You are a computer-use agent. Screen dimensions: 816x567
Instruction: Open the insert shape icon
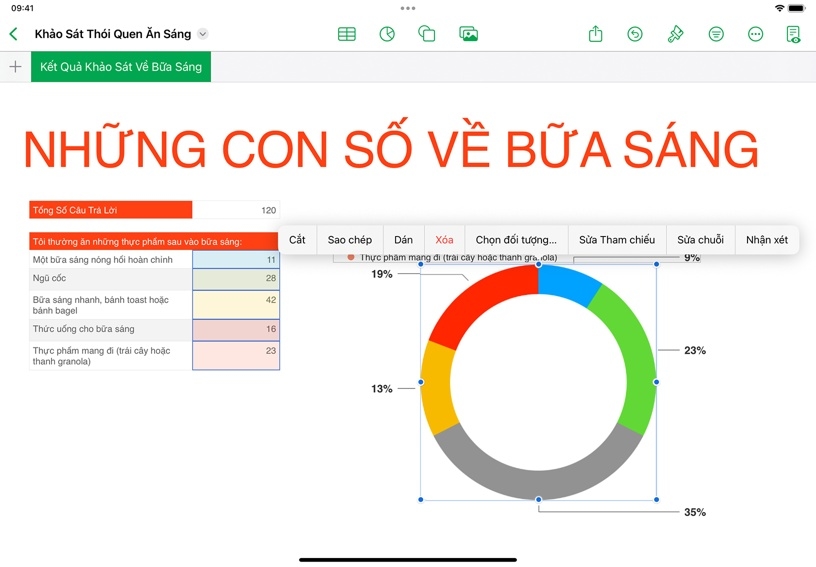(x=427, y=34)
